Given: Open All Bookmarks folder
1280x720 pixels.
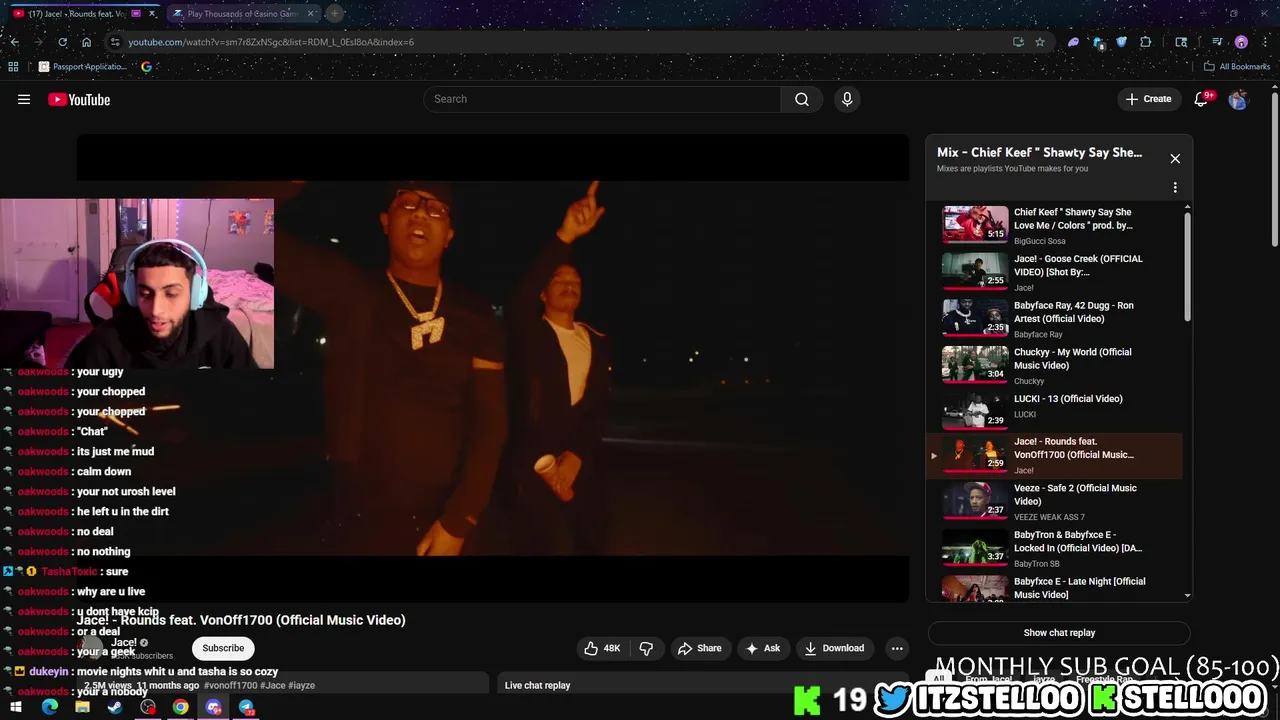Looking at the screenshot, I should [1237, 67].
